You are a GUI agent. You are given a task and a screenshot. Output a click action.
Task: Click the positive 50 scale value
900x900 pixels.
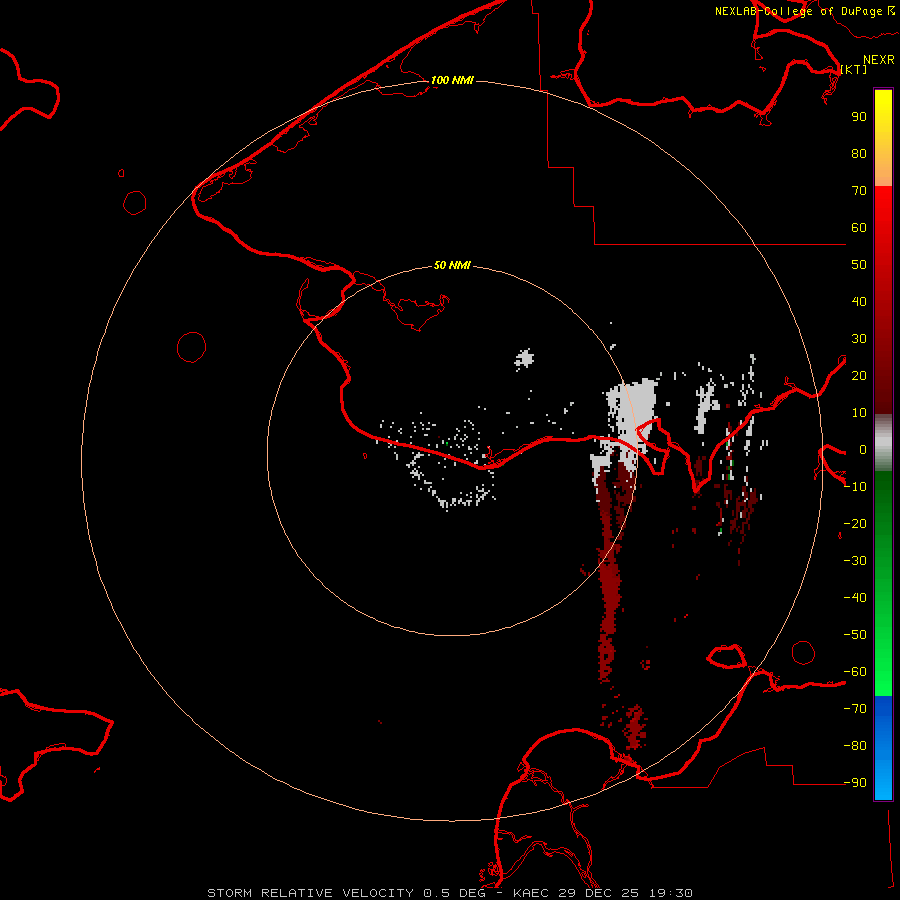(859, 265)
